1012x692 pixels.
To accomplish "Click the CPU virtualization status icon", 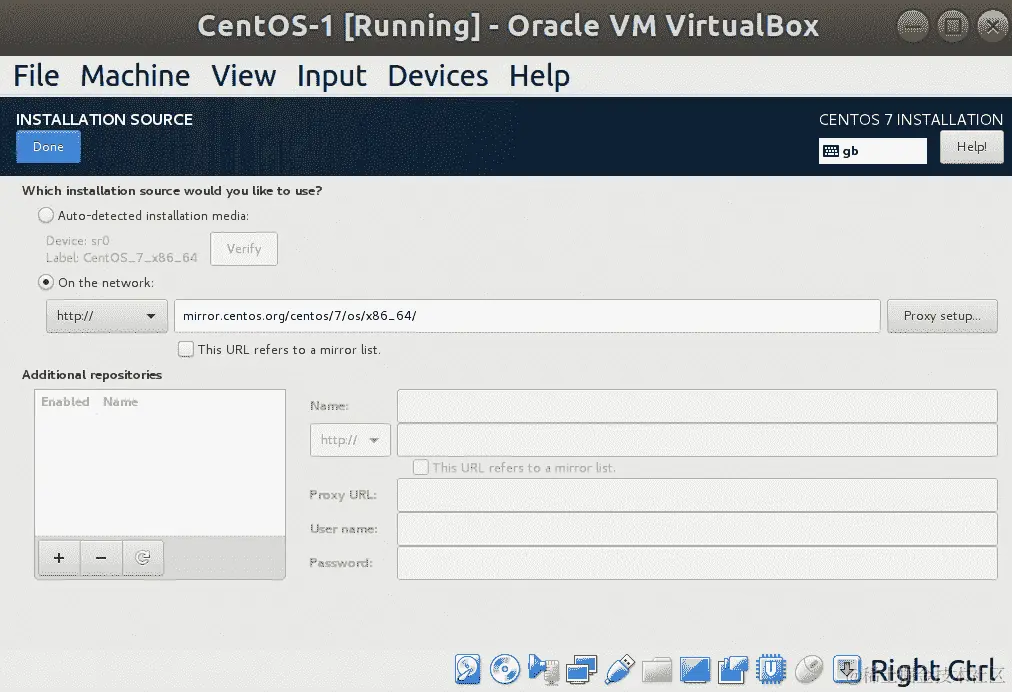I will coord(771,669).
